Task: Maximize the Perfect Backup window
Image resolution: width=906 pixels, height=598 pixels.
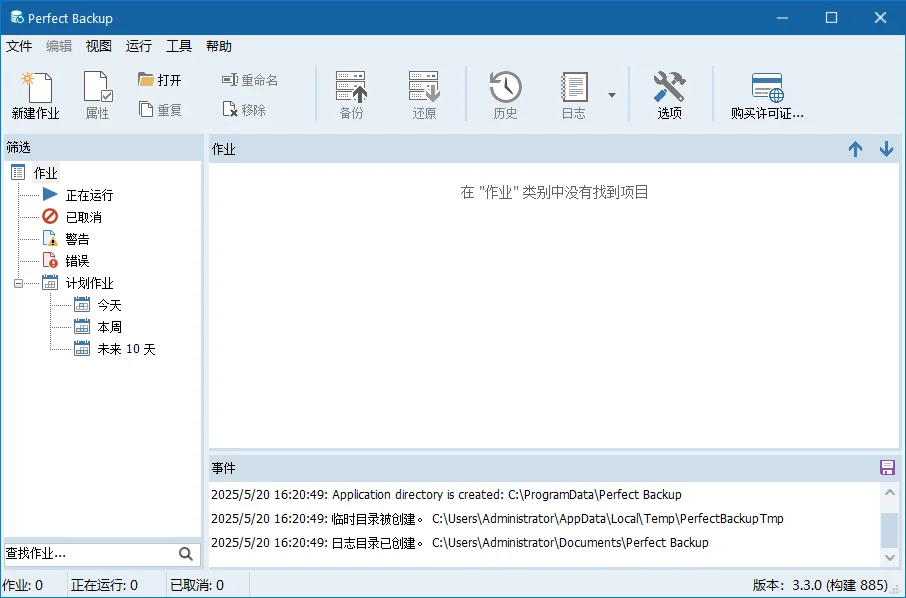Action: click(831, 18)
